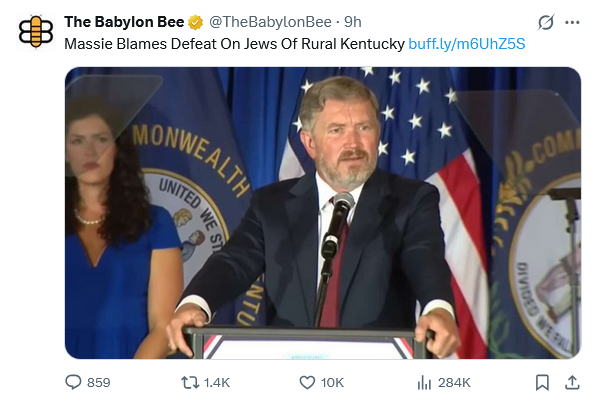Click the @TheBabylonBee handle

click(270, 22)
